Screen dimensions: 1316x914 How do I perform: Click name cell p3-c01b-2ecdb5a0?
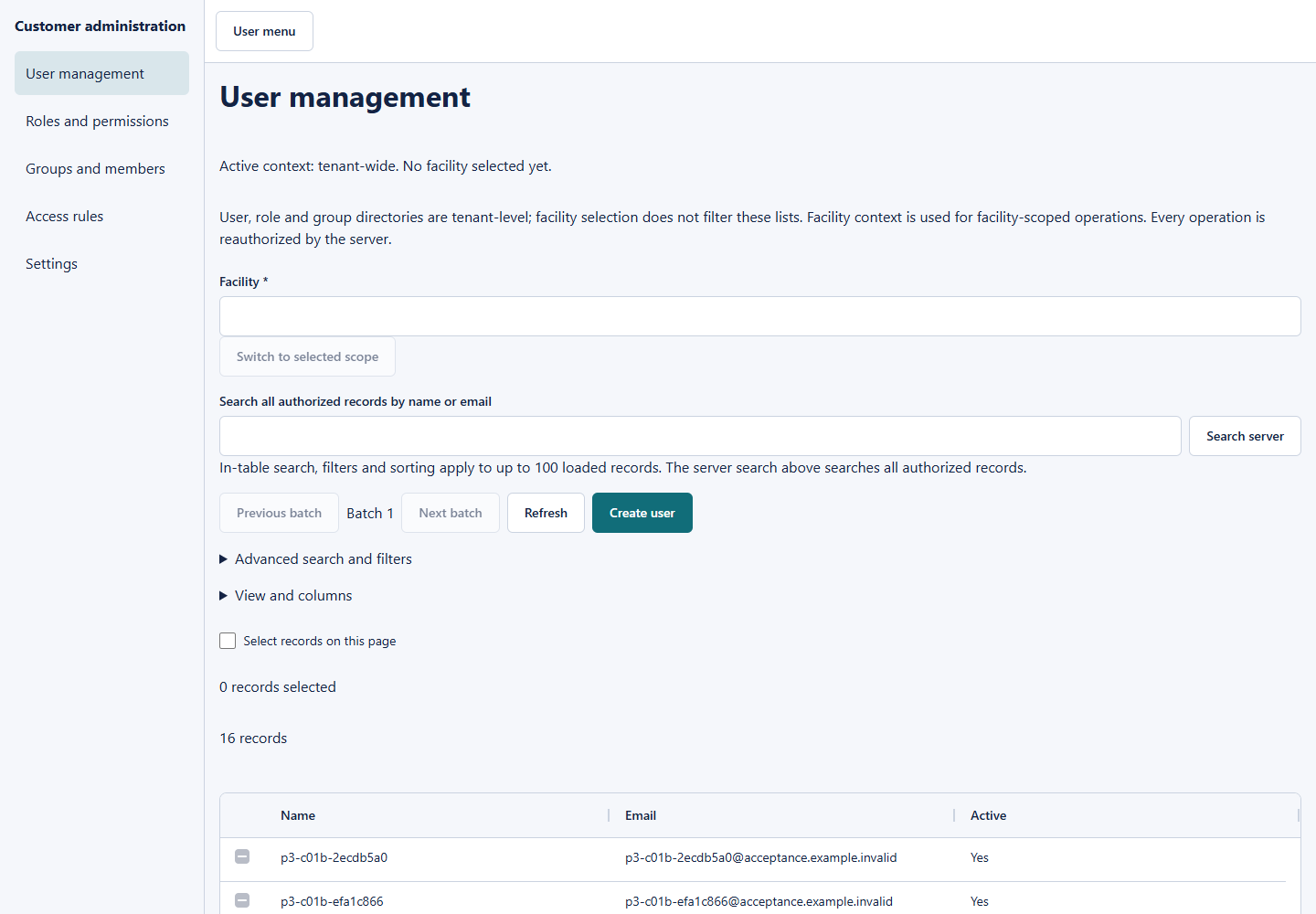click(334, 857)
